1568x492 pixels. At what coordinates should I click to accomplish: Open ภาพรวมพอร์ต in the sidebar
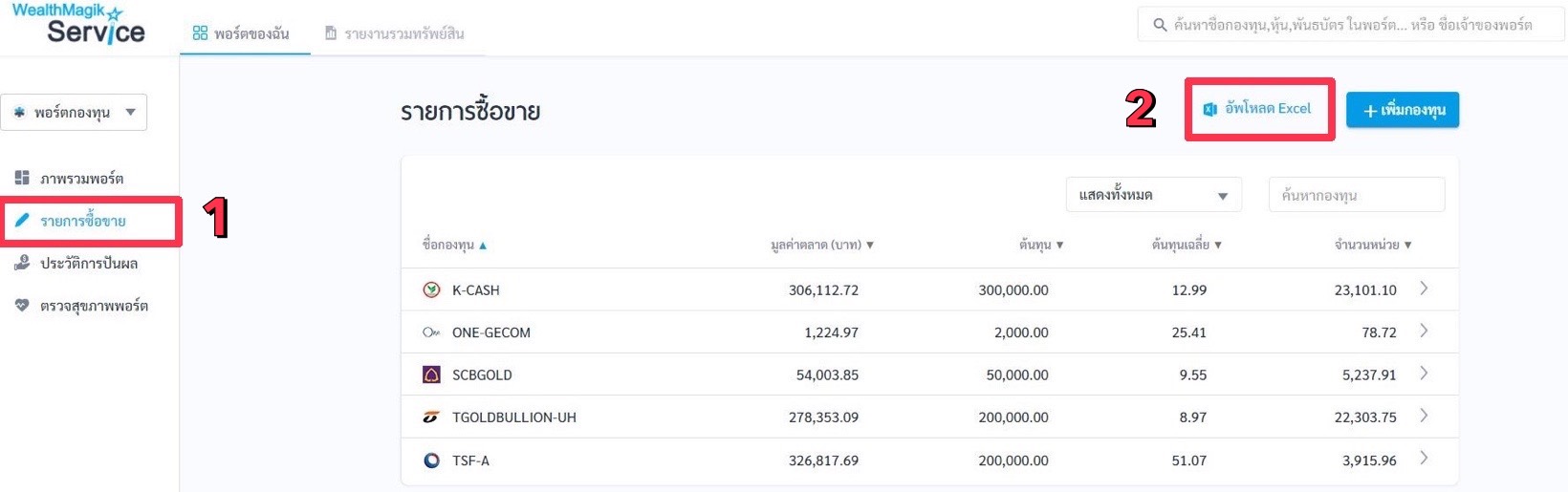81,179
